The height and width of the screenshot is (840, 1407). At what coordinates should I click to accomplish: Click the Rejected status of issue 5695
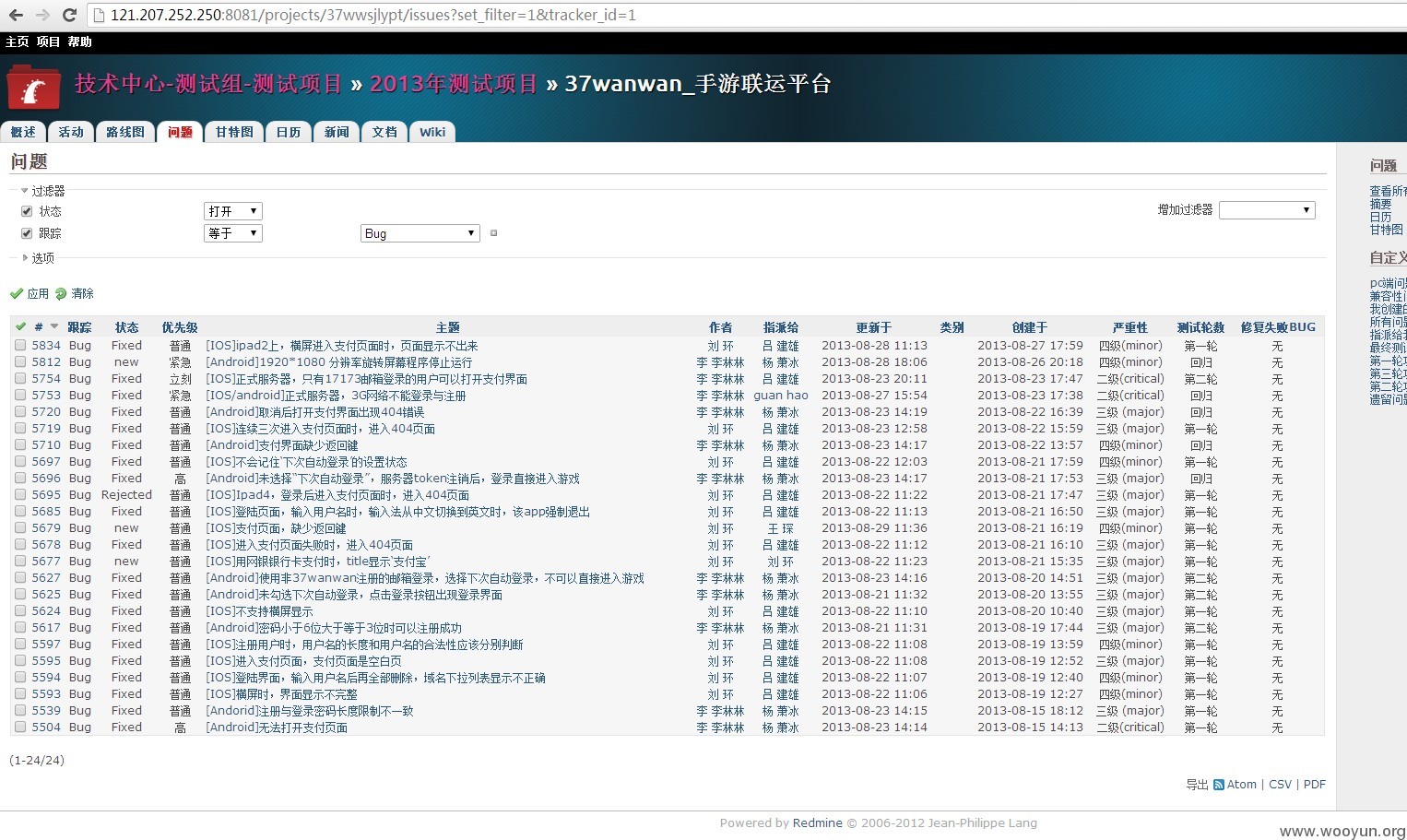[126, 495]
